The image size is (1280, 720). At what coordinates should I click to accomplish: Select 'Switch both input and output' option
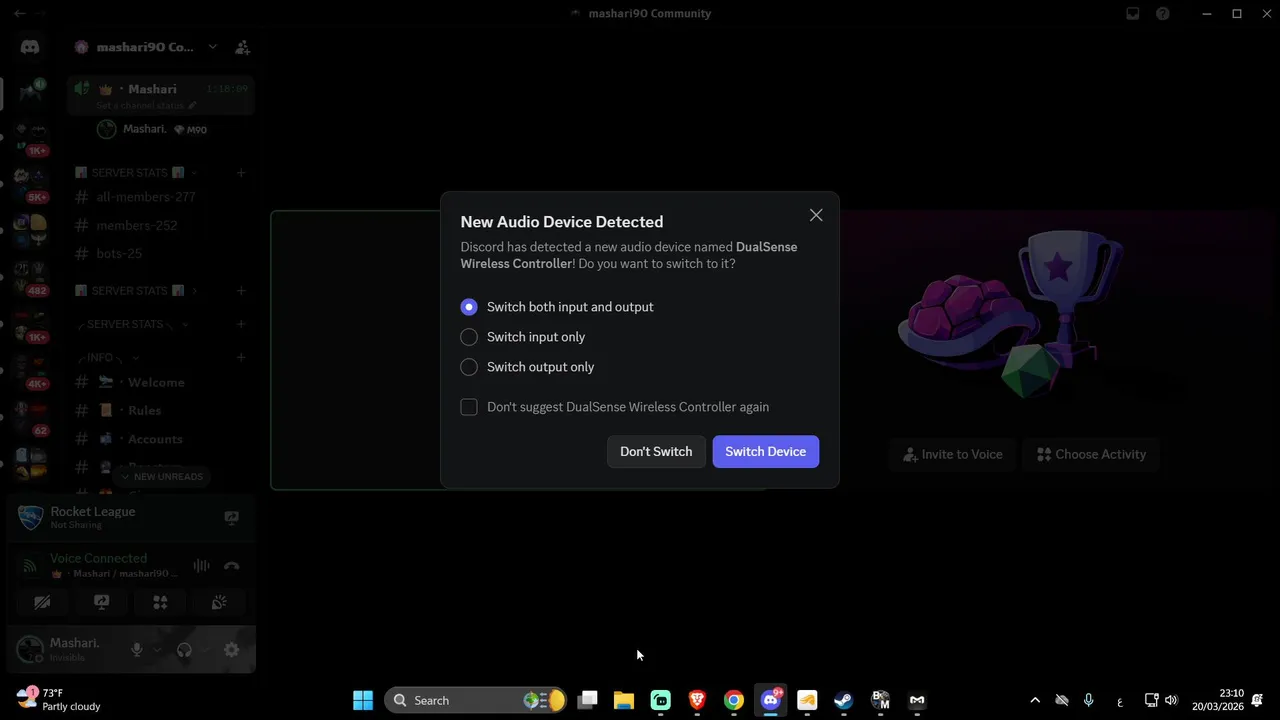pos(557,307)
